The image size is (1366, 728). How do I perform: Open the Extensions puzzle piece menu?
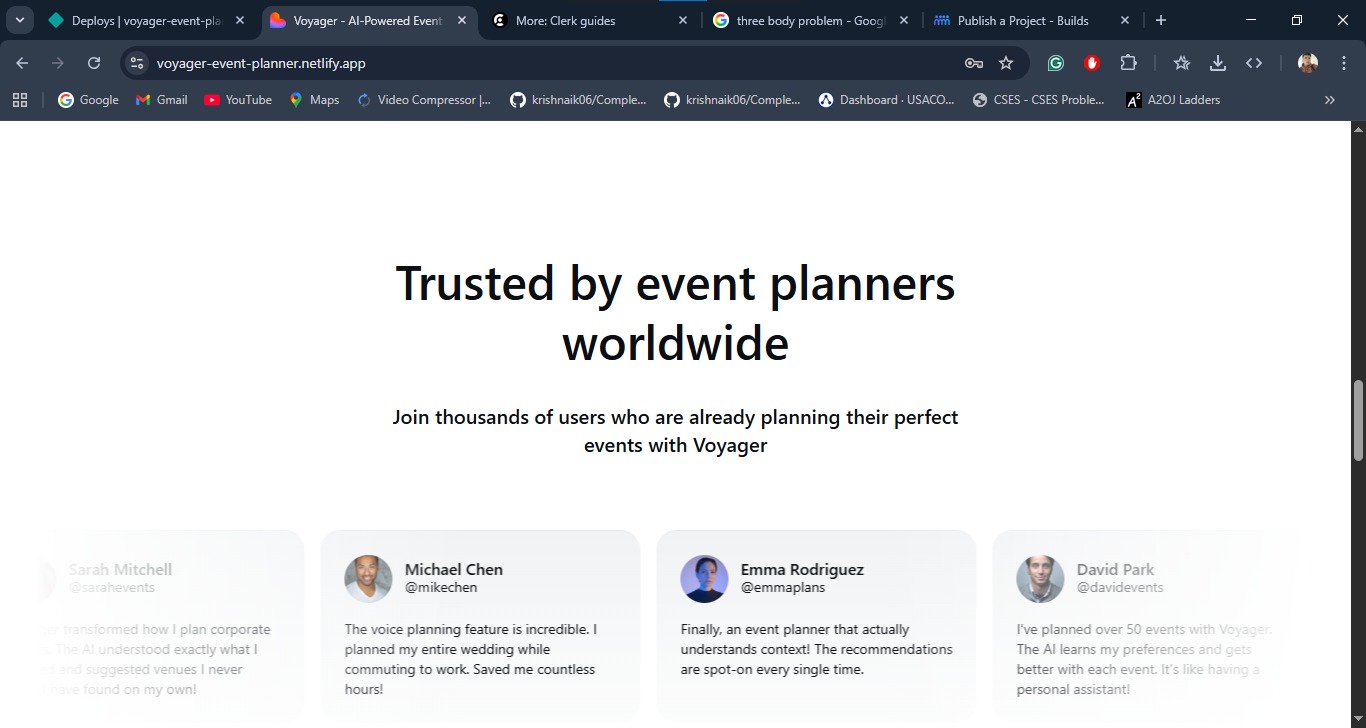(1128, 63)
